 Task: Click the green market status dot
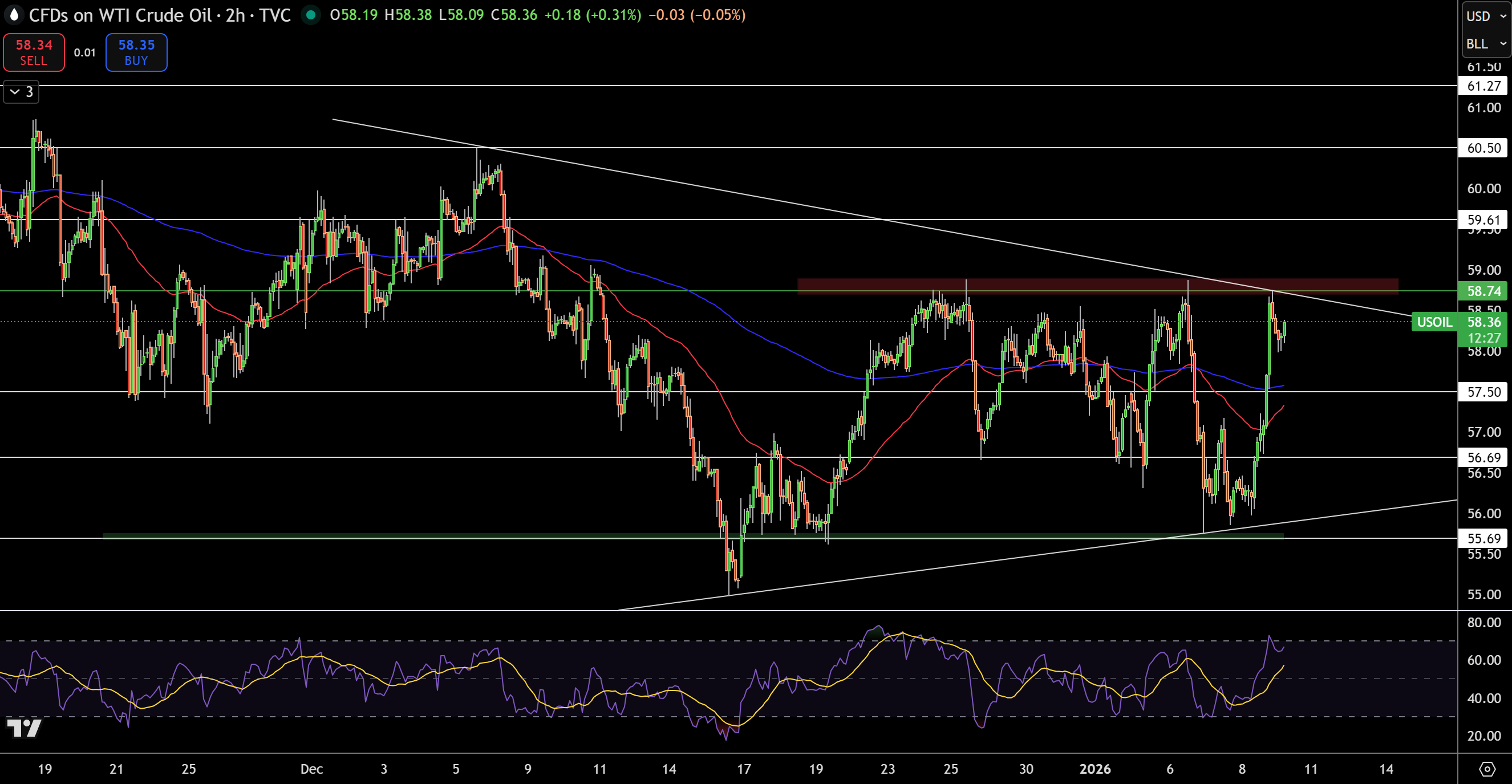click(310, 15)
